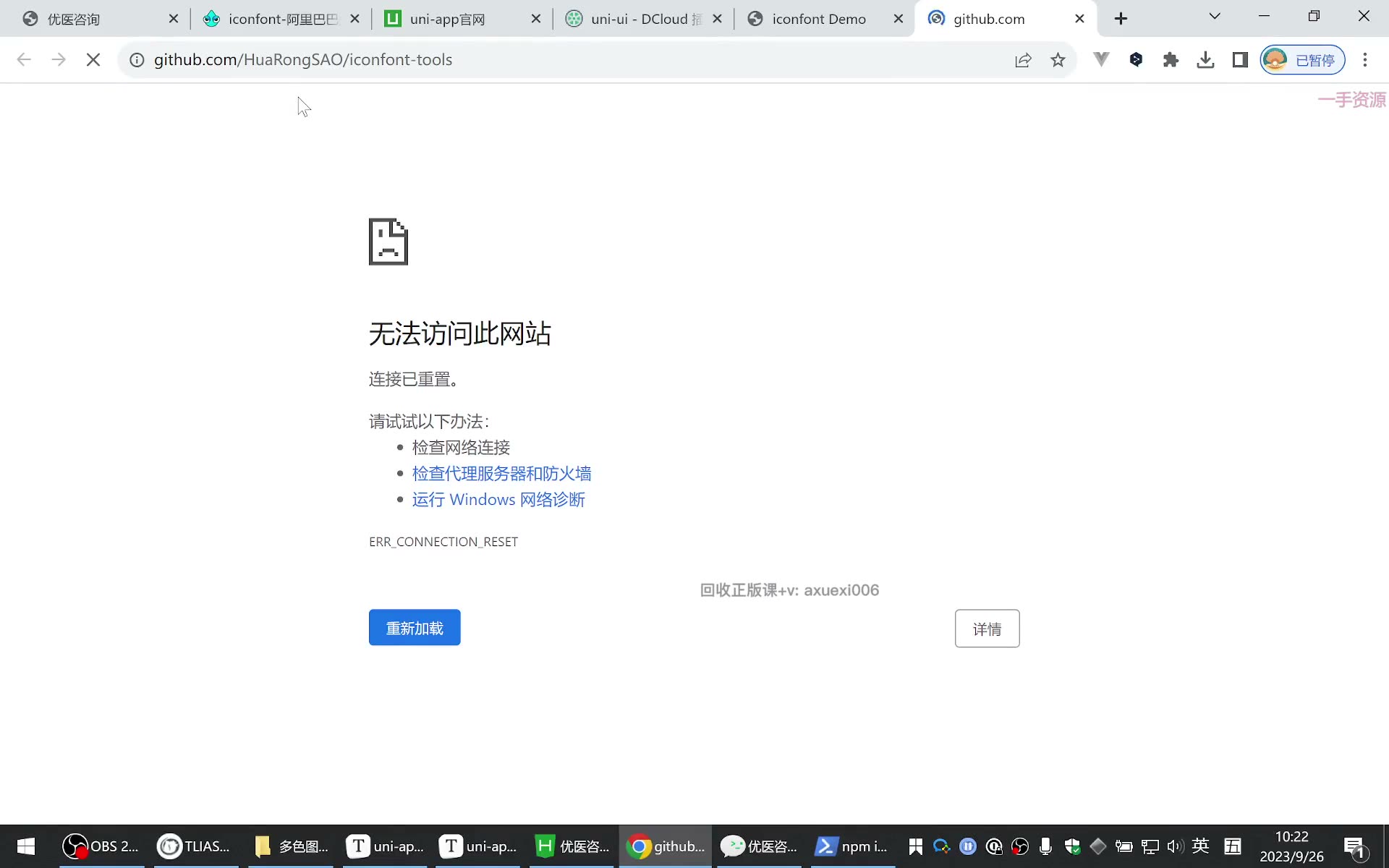Open the Chrome downloads tray icon
The height and width of the screenshot is (868, 1389).
[1205, 60]
